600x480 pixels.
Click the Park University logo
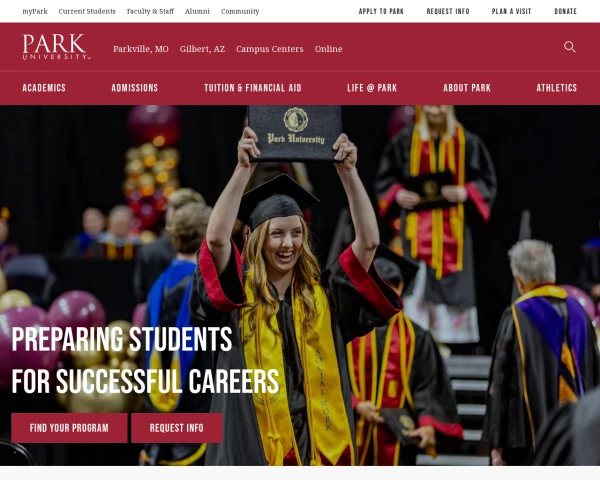tap(57, 47)
